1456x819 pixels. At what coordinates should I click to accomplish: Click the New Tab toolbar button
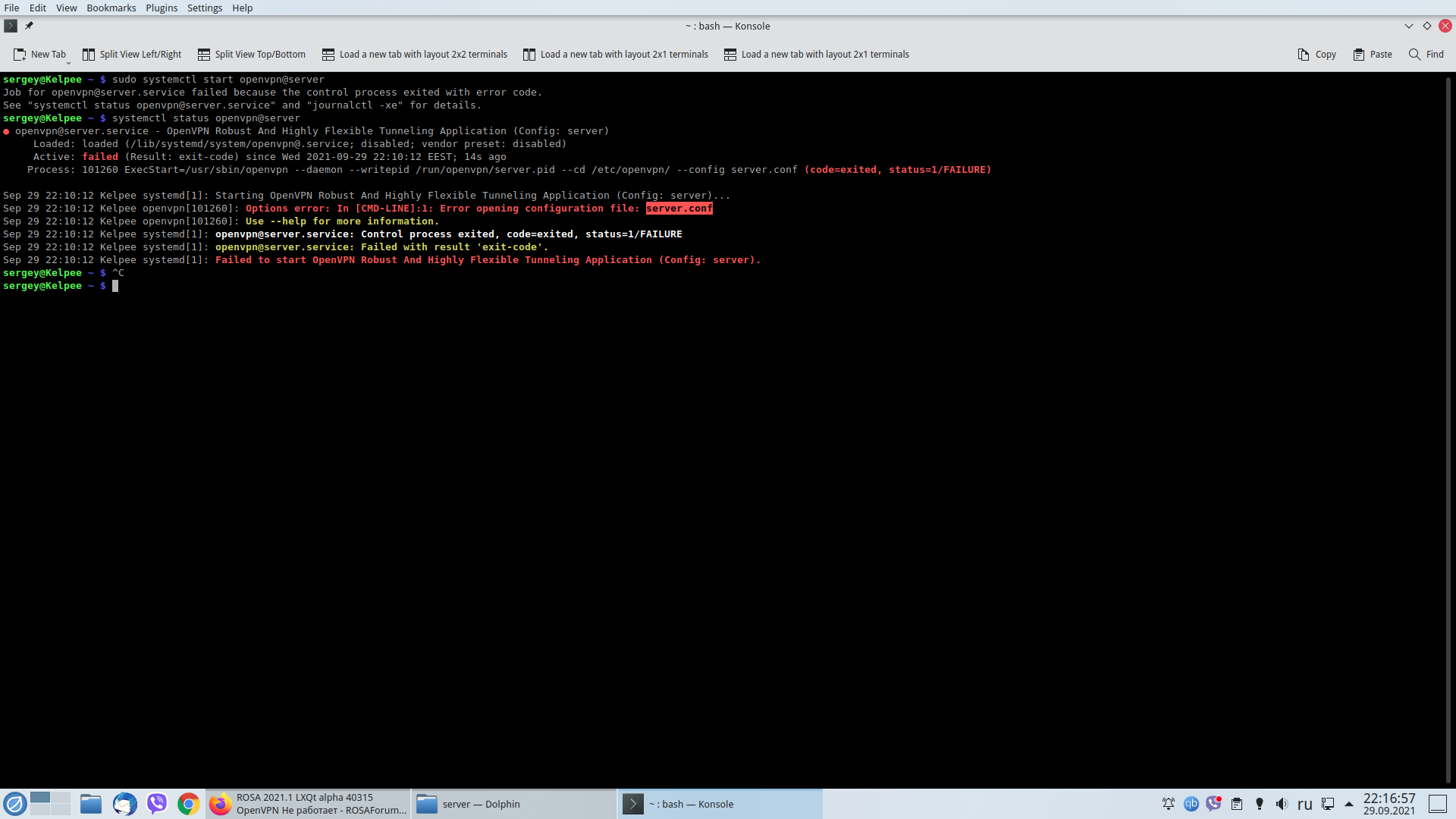(x=40, y=55)
